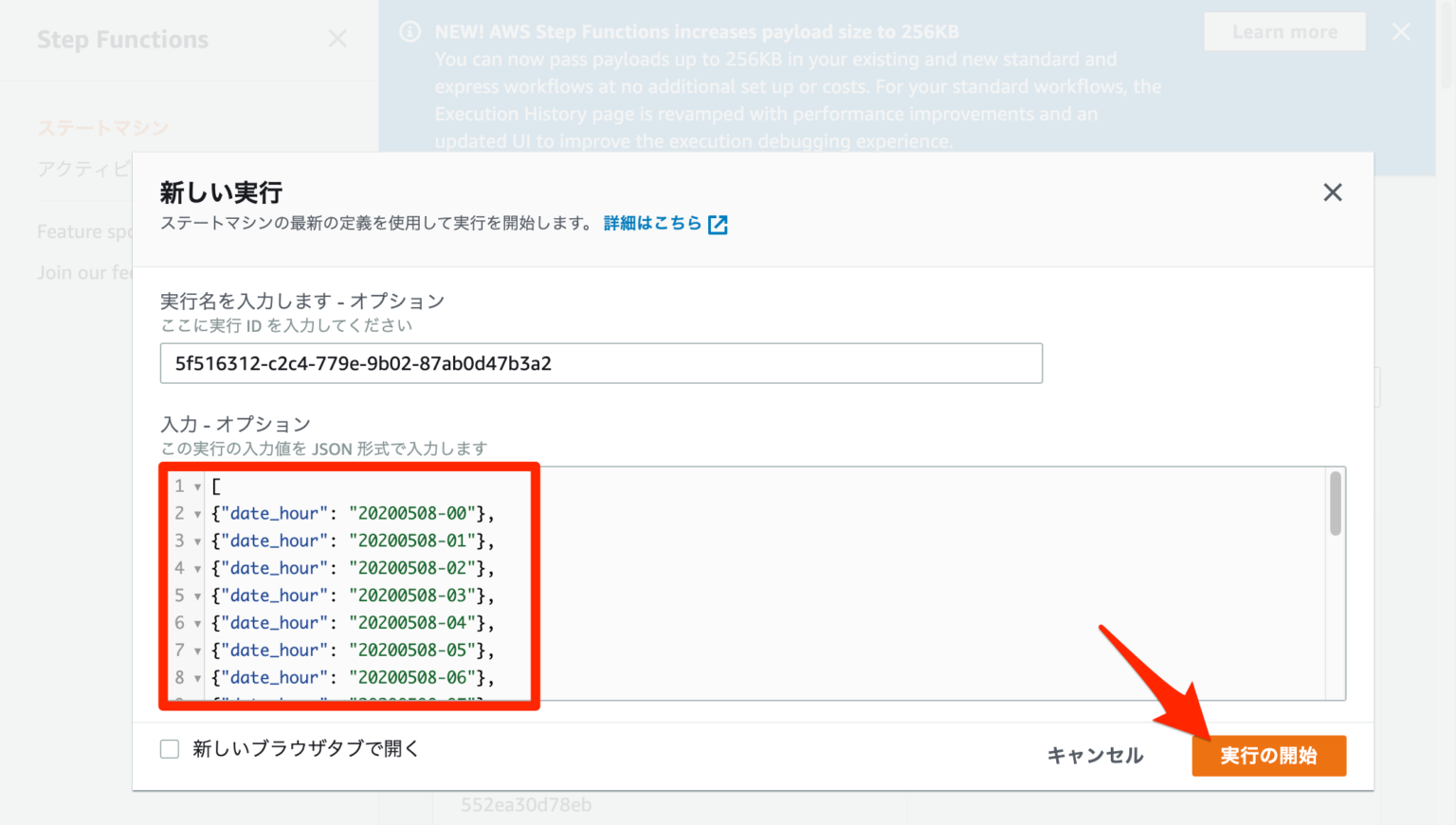Toggle the fold arrow on line 5
Image resolution: width=1456 pixels, height=825 pixels.
coord(197,596)
